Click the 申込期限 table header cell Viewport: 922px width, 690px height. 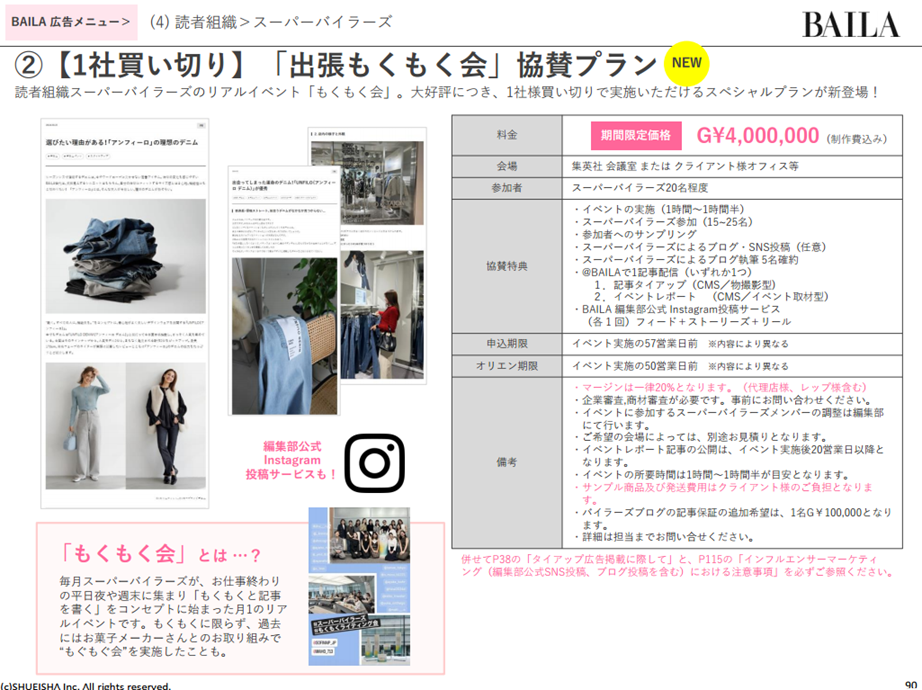tap(507, 344)
